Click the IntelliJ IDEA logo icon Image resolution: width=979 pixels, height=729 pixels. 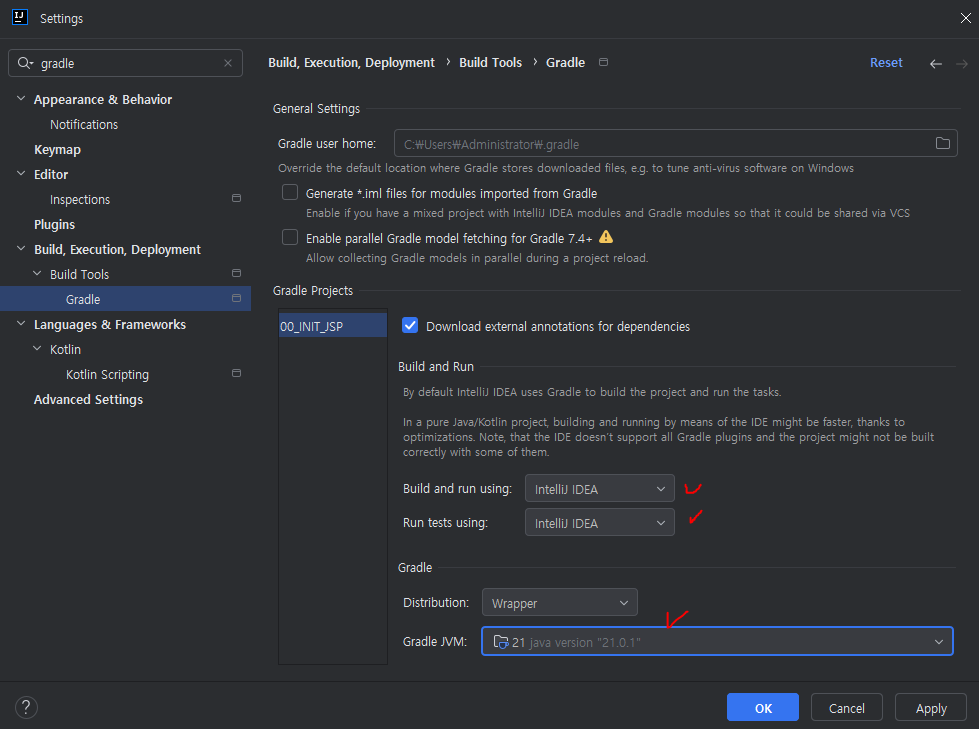(20, 17)
